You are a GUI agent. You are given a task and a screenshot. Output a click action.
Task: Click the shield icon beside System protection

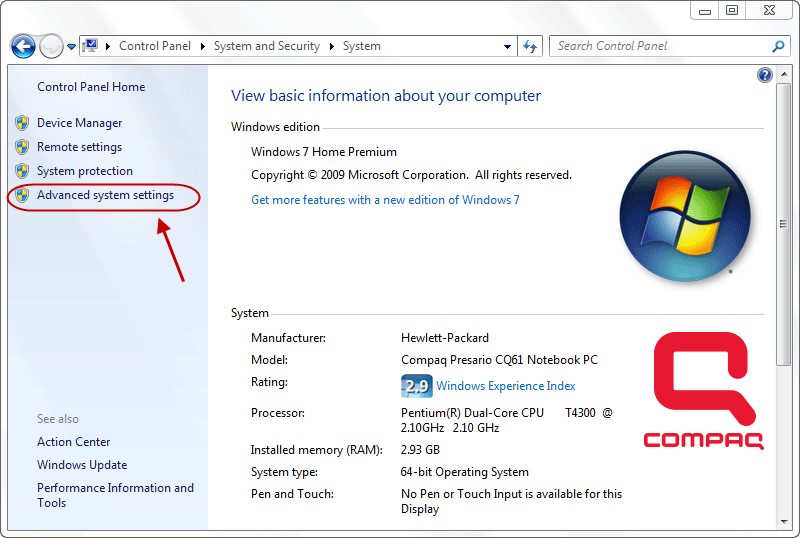22,171
